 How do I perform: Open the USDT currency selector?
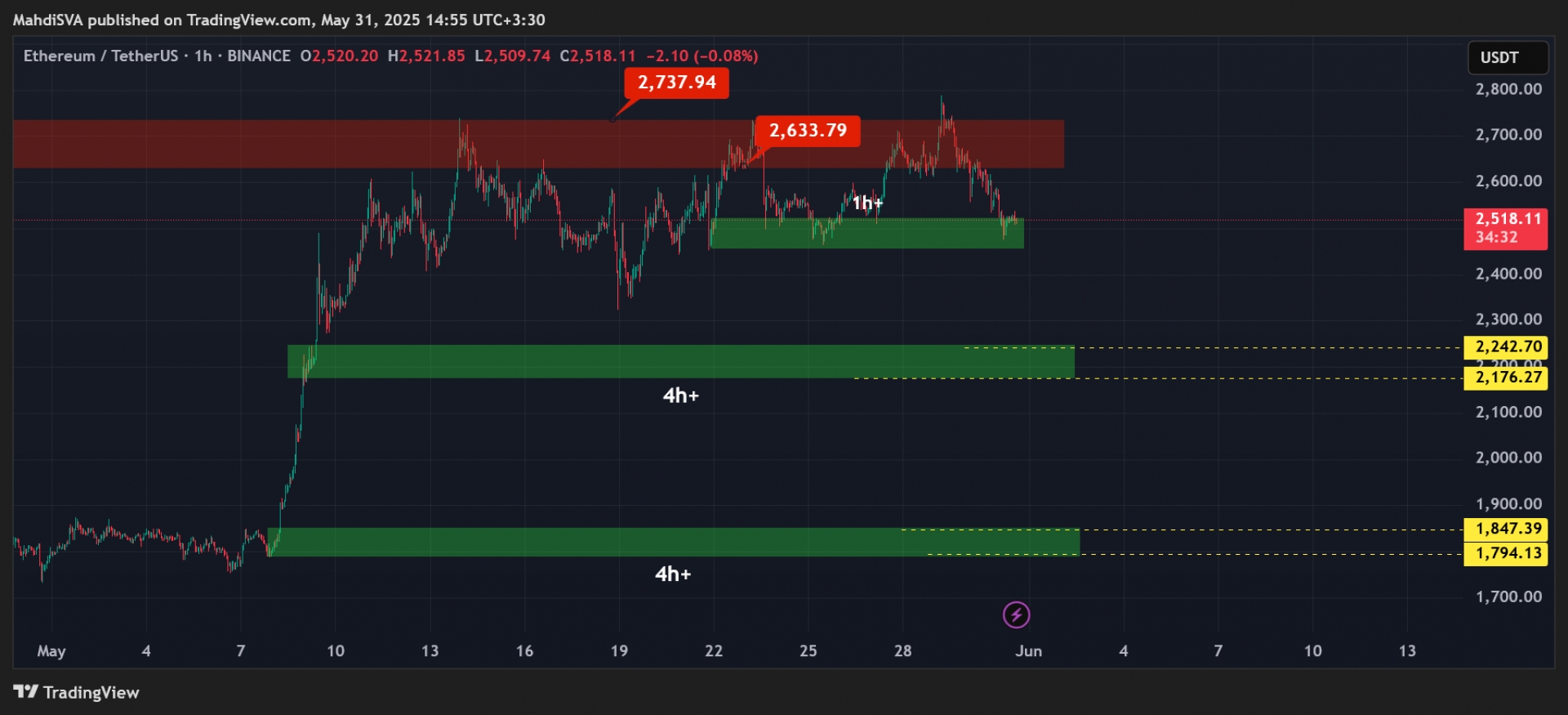pos(1508,58)
